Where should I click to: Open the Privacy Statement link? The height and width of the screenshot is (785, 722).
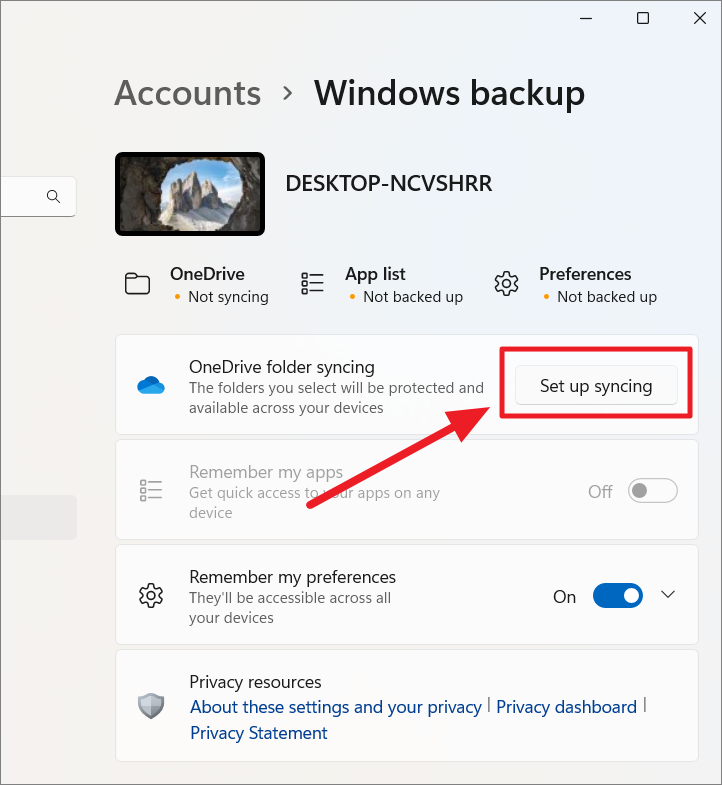(x=258, y=733)
